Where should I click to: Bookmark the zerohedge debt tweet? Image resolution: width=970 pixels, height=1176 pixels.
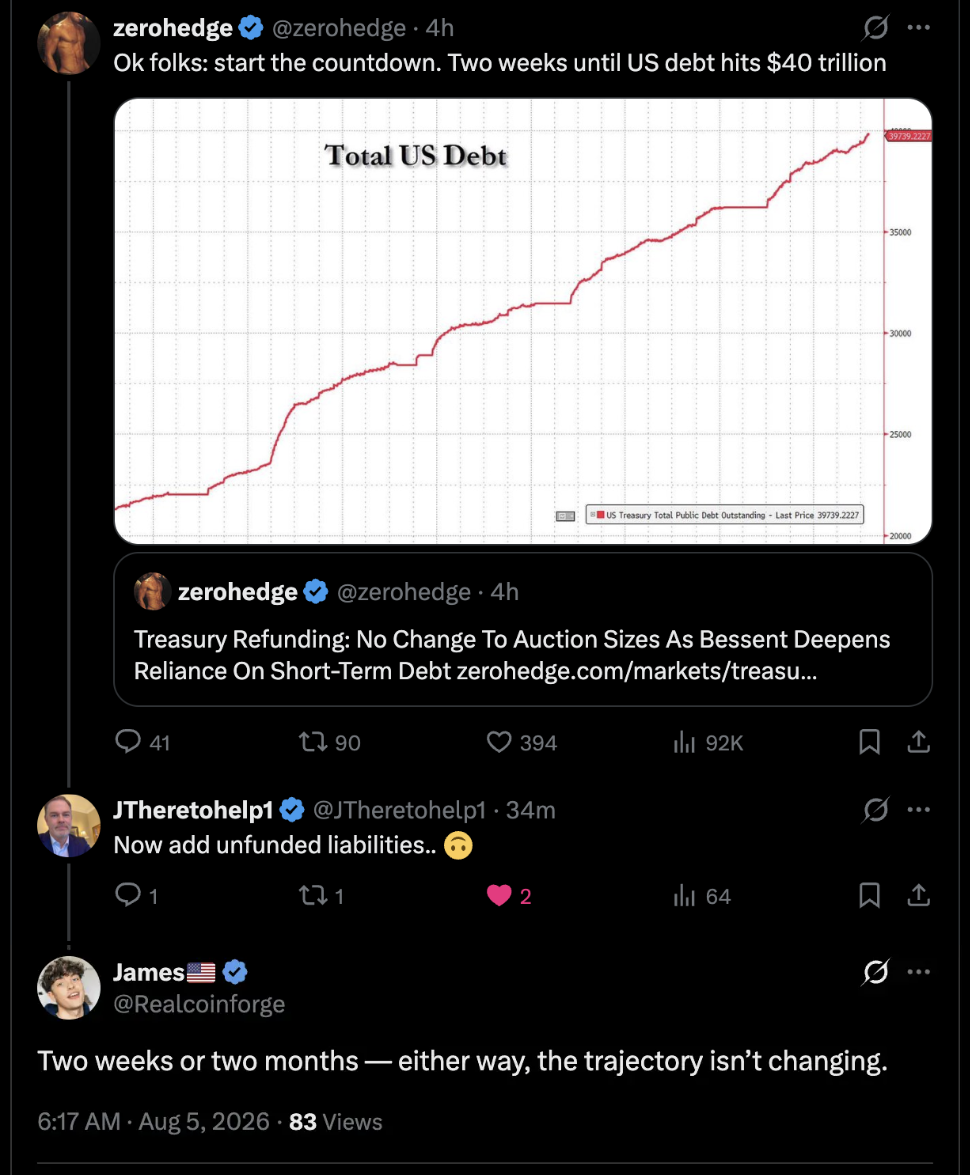pyautogui.click(x=869, y=742)
